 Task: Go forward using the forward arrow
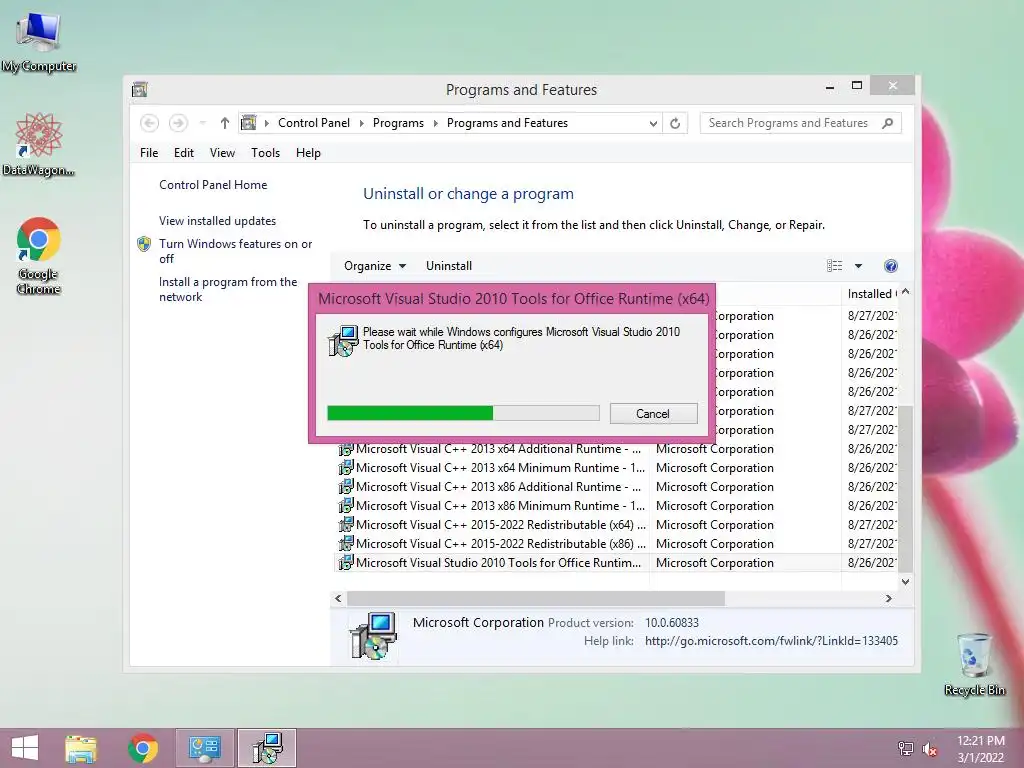click(x=178, y=123)
